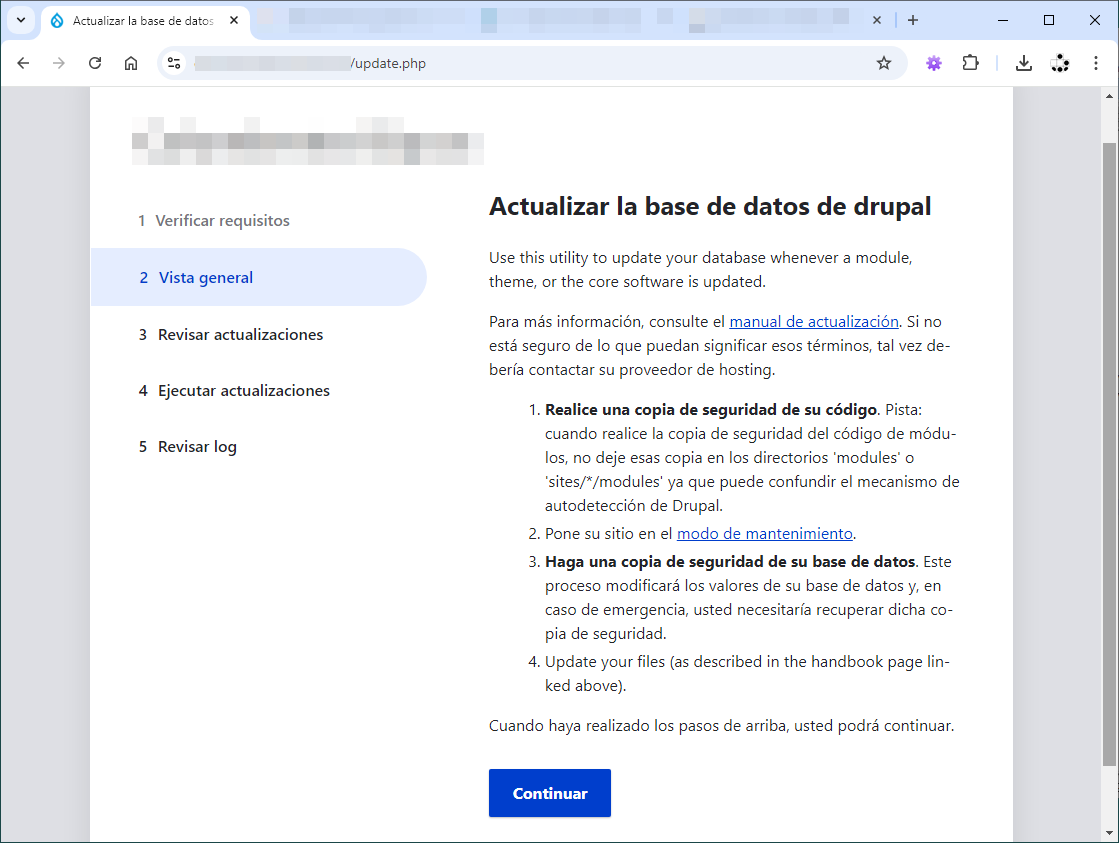The width and height of the screenshot is (1119, 843).
Task: Open the Extensions puzzle icon
Action: pyautogui.click(x=971, y=63)
